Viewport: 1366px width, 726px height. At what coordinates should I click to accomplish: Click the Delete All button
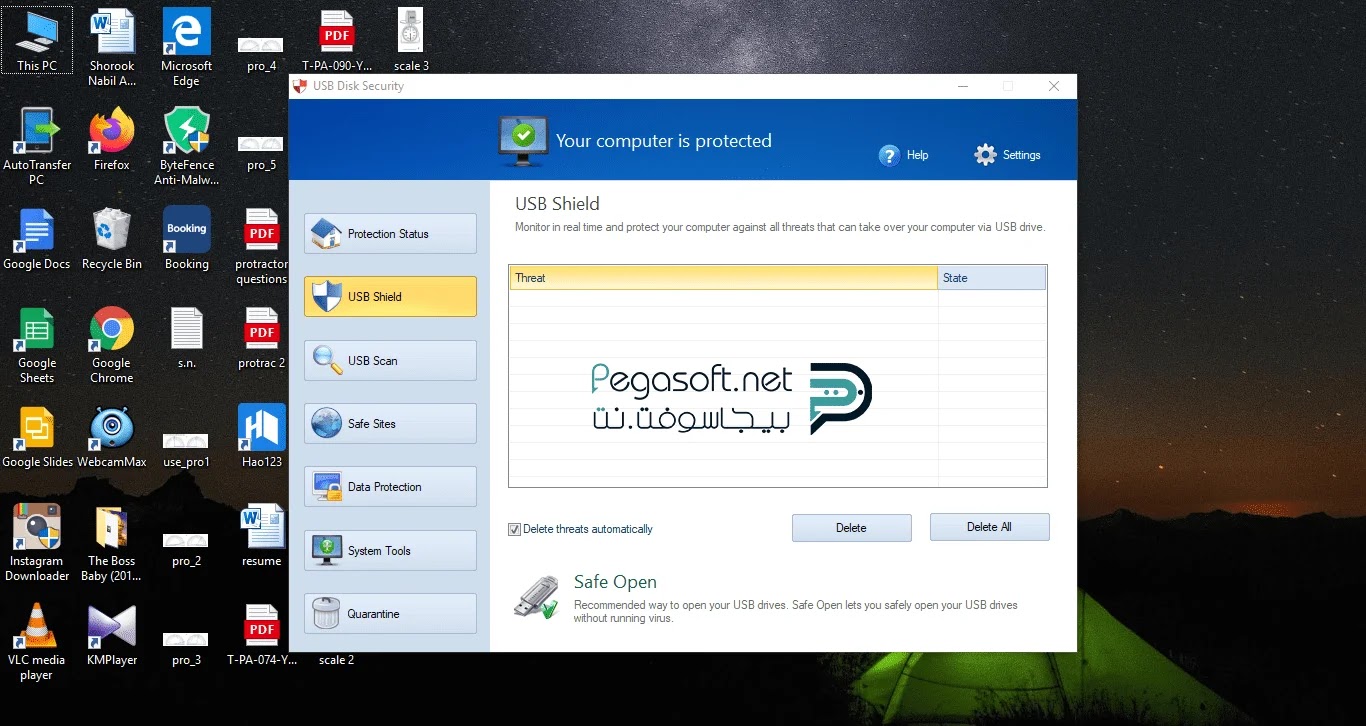click(989, 527)
